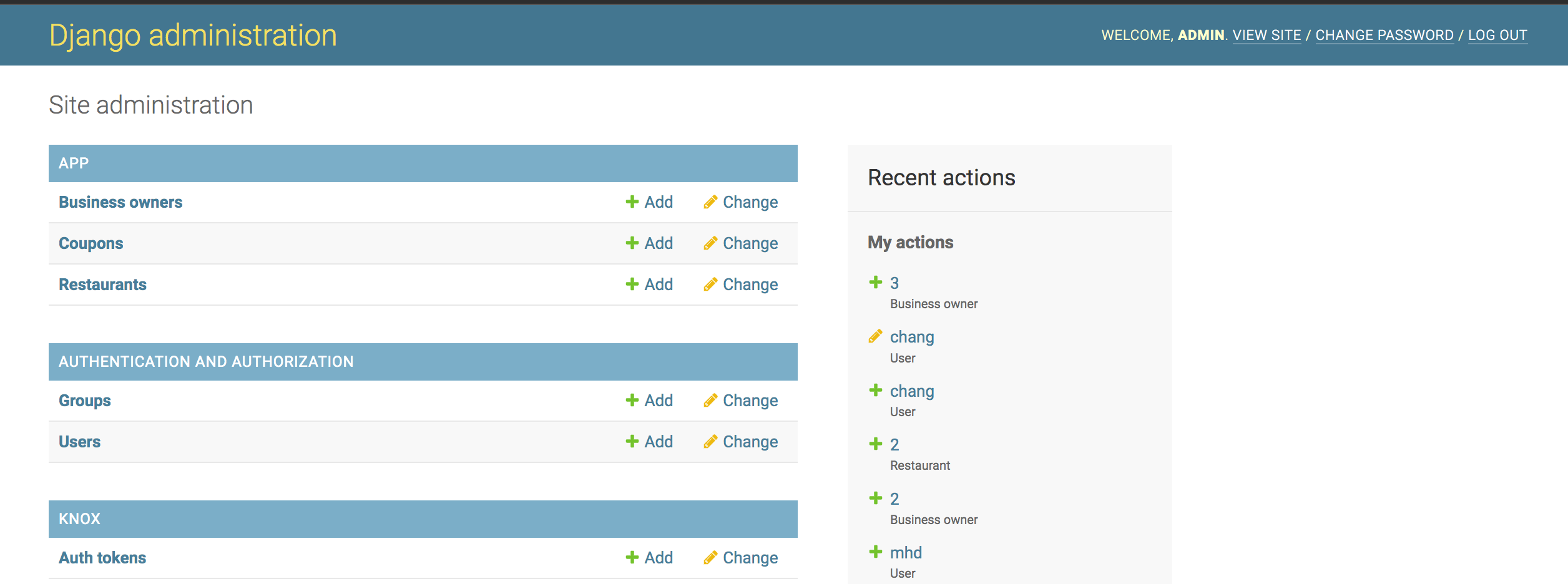Click the plus icon in Restaurants row
The width and height of the screenshot is (1568, 584).
(x=632, y=284)
